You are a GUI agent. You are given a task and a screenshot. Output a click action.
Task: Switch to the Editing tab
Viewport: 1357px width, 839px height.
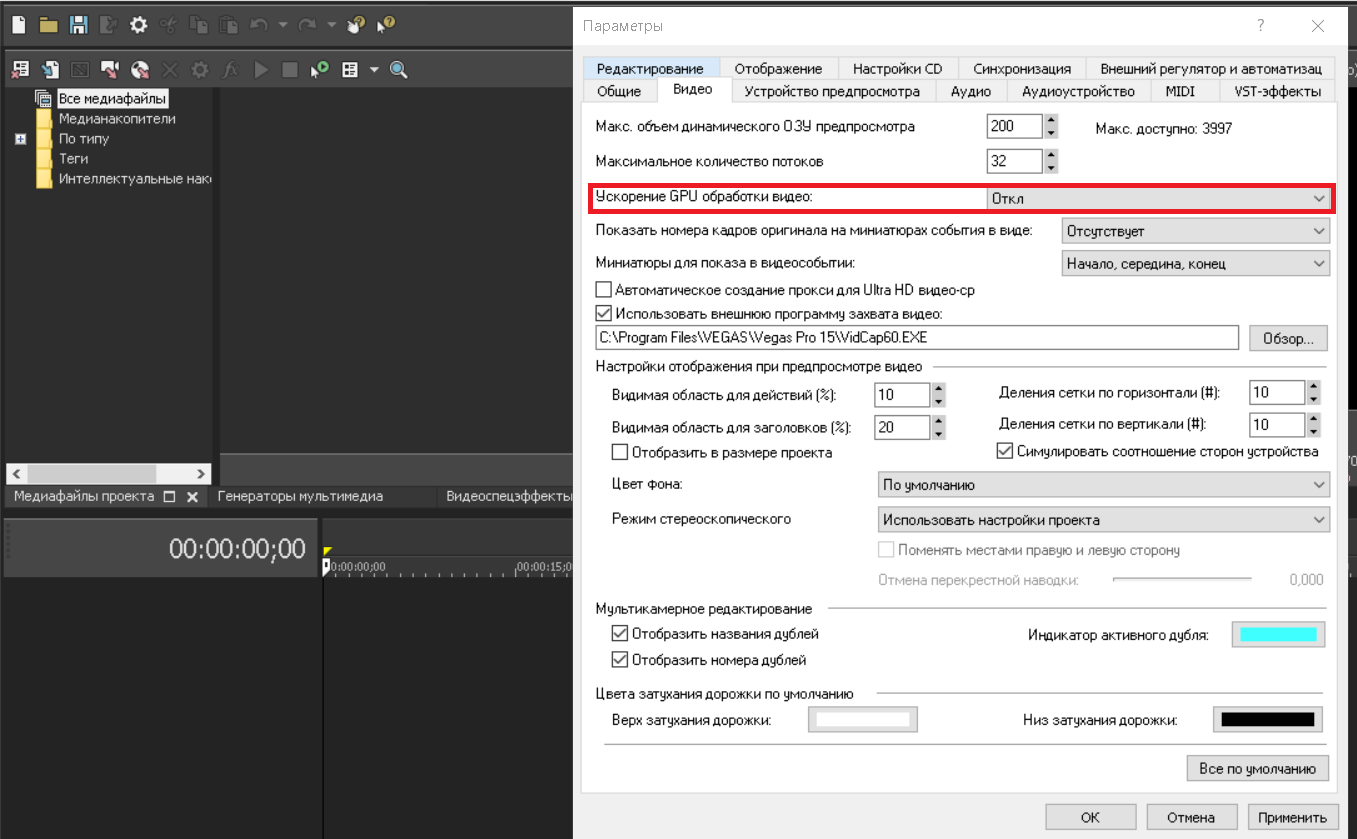[650, 69]
